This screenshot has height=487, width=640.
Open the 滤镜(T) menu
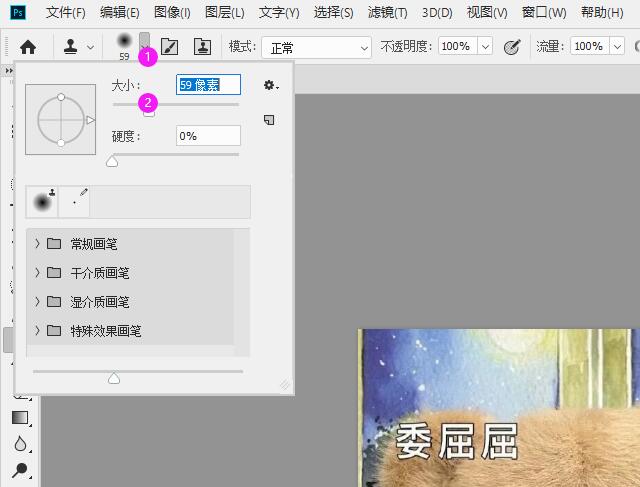pyautogui.click(x=387, y=13)
